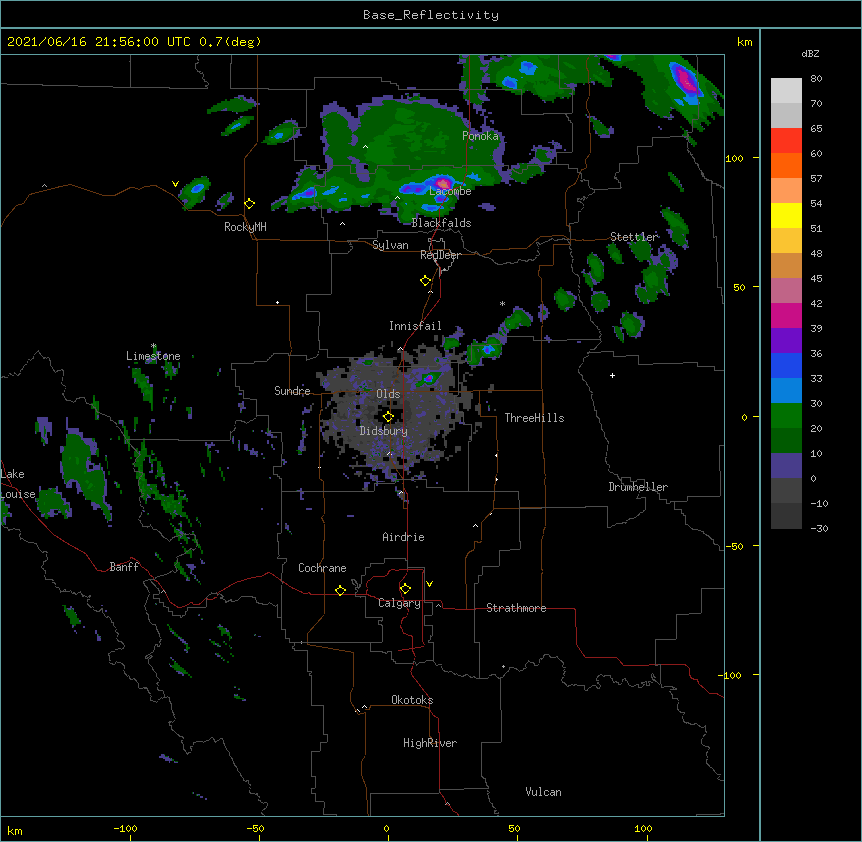Click the Sundre label

point(292,391)
